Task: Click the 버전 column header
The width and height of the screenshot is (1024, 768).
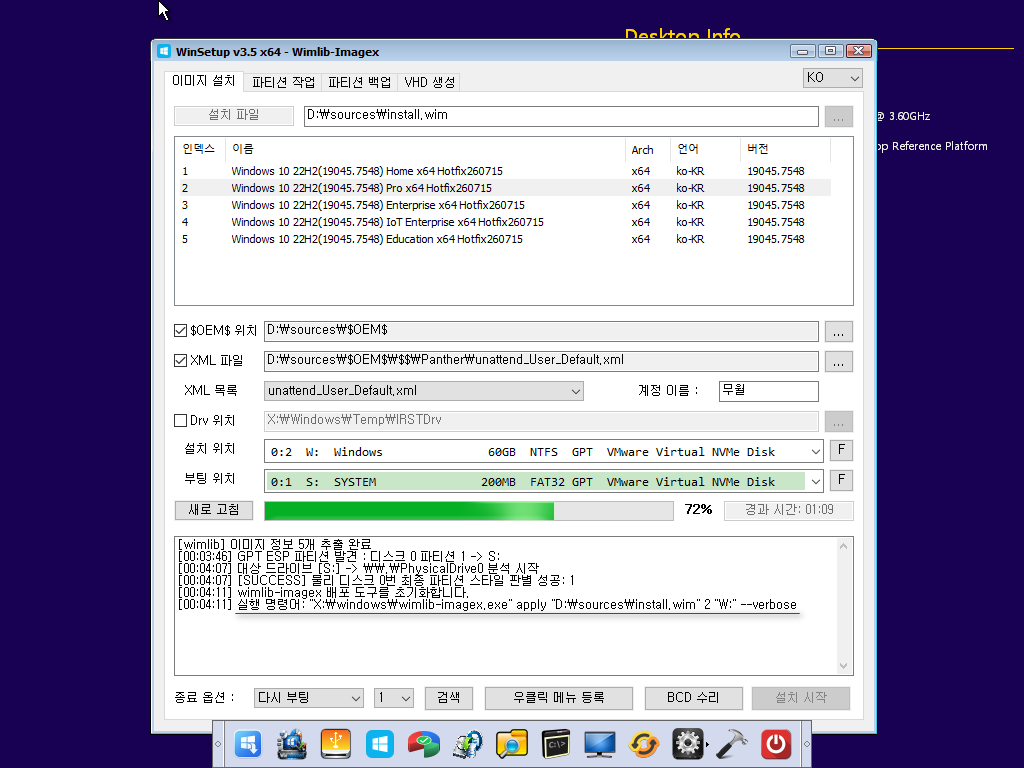Action: point(786,150)
